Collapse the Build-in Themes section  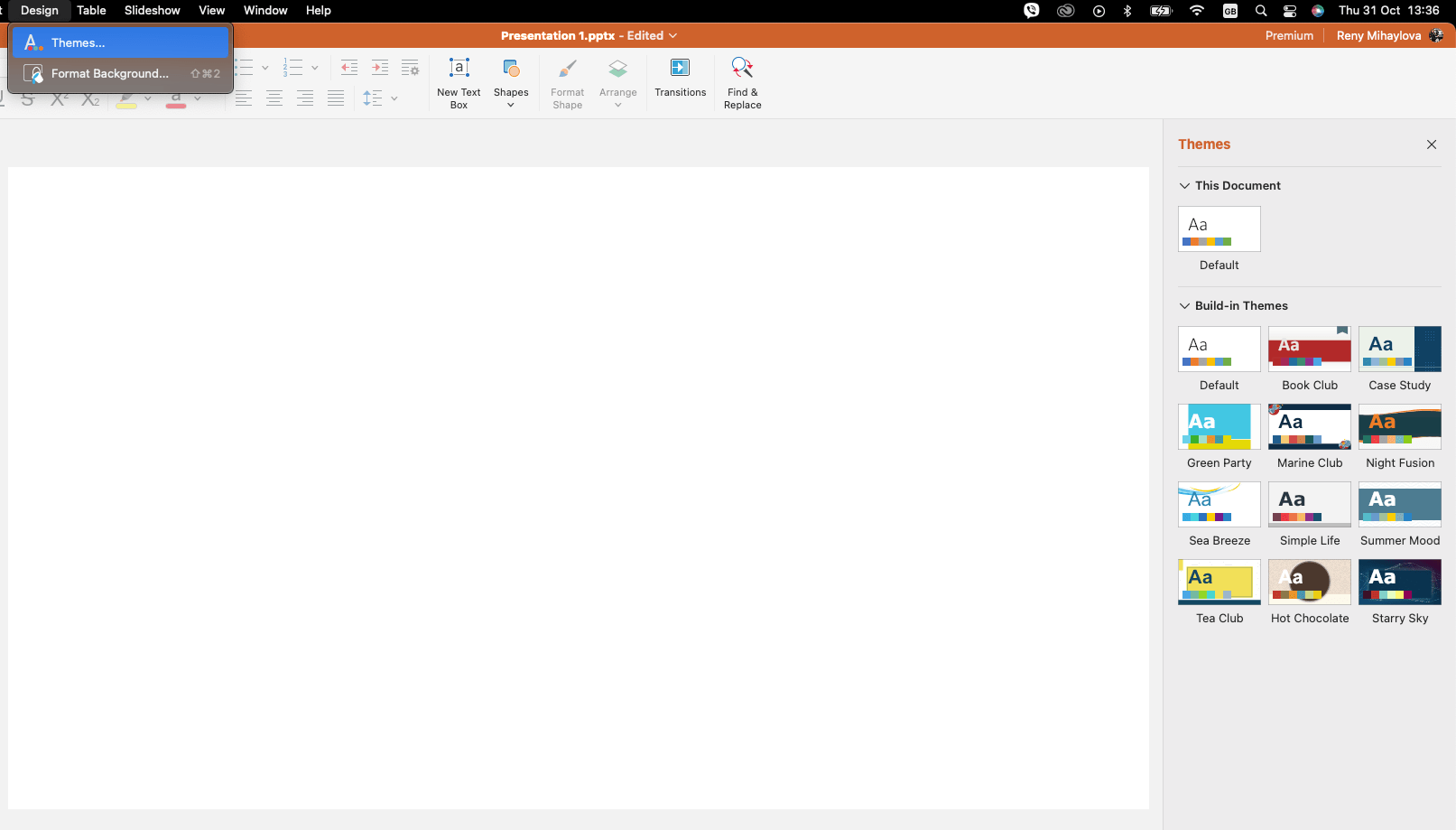[x=1184, y=305]
